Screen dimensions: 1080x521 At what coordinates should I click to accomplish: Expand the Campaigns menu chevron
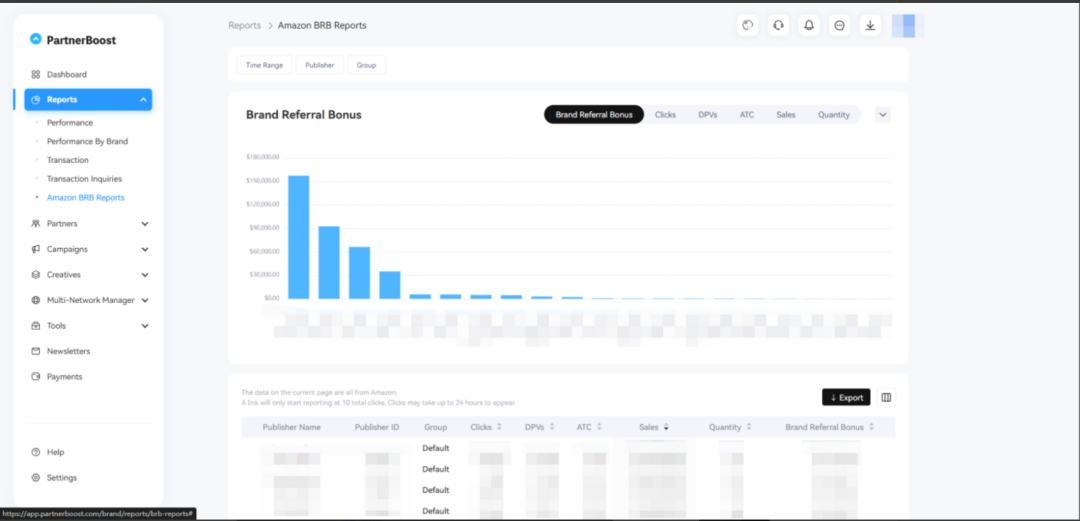coord(145,249)
